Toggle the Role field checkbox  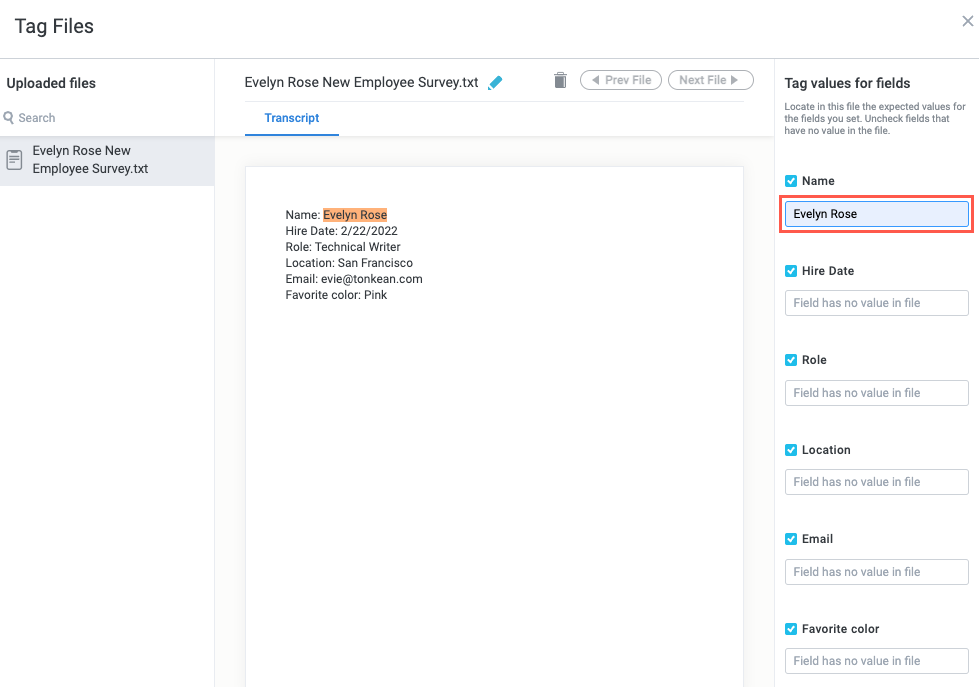[x=791, y=360]
